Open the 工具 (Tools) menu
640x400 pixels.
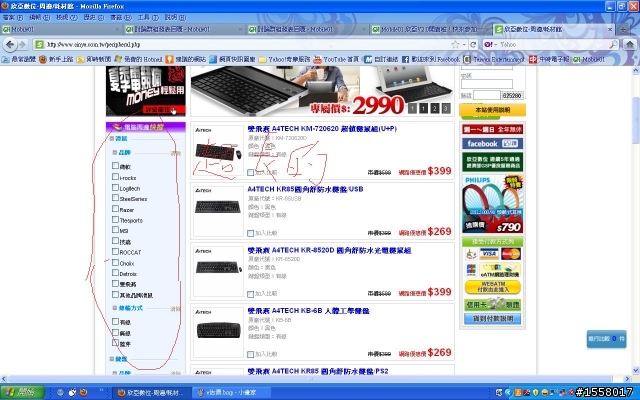click(x=148, y=18)
